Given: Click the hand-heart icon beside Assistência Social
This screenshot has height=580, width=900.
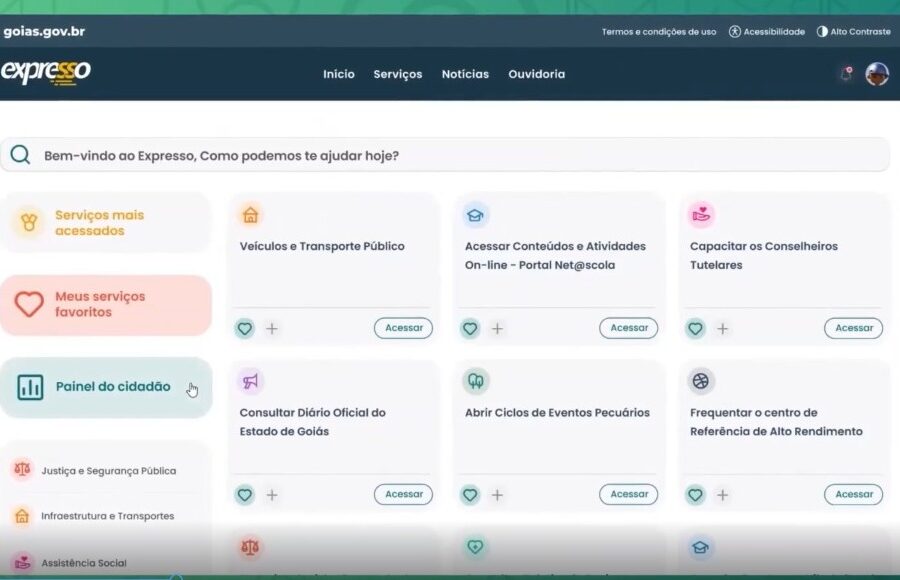Looking at the screenshot, I should (22, 562).
